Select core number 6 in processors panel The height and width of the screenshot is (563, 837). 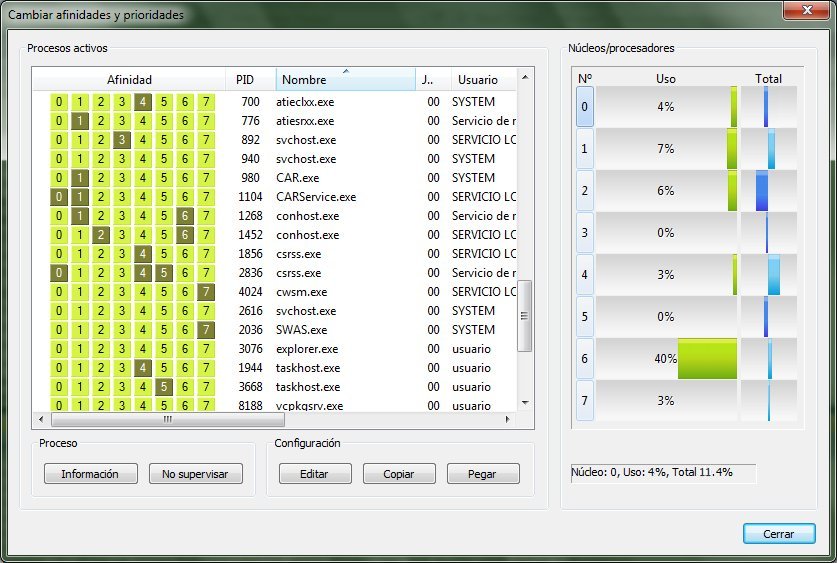pyautogui.click(x=585, y=359)
